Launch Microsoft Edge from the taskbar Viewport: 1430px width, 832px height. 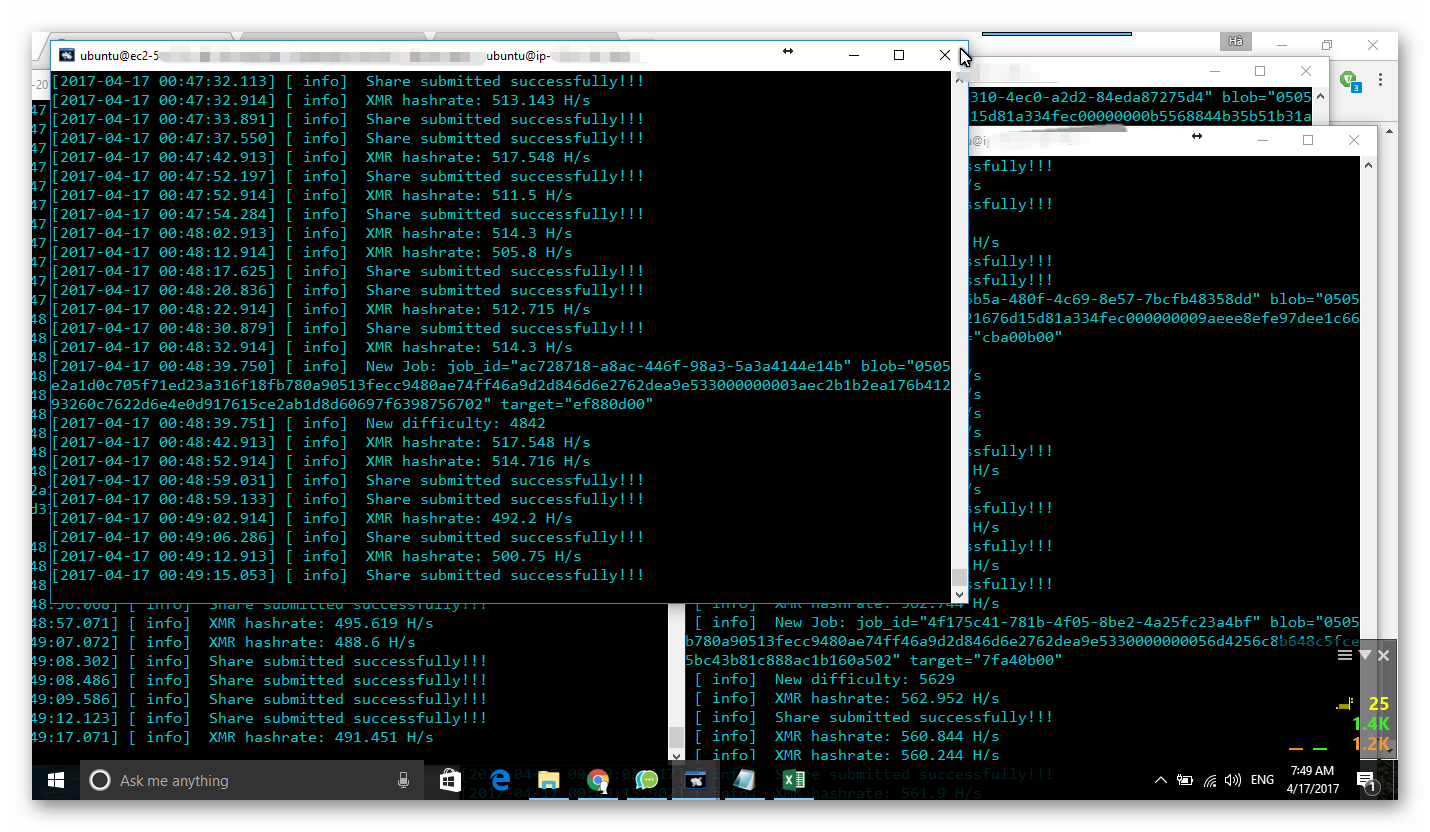[500, 780]
